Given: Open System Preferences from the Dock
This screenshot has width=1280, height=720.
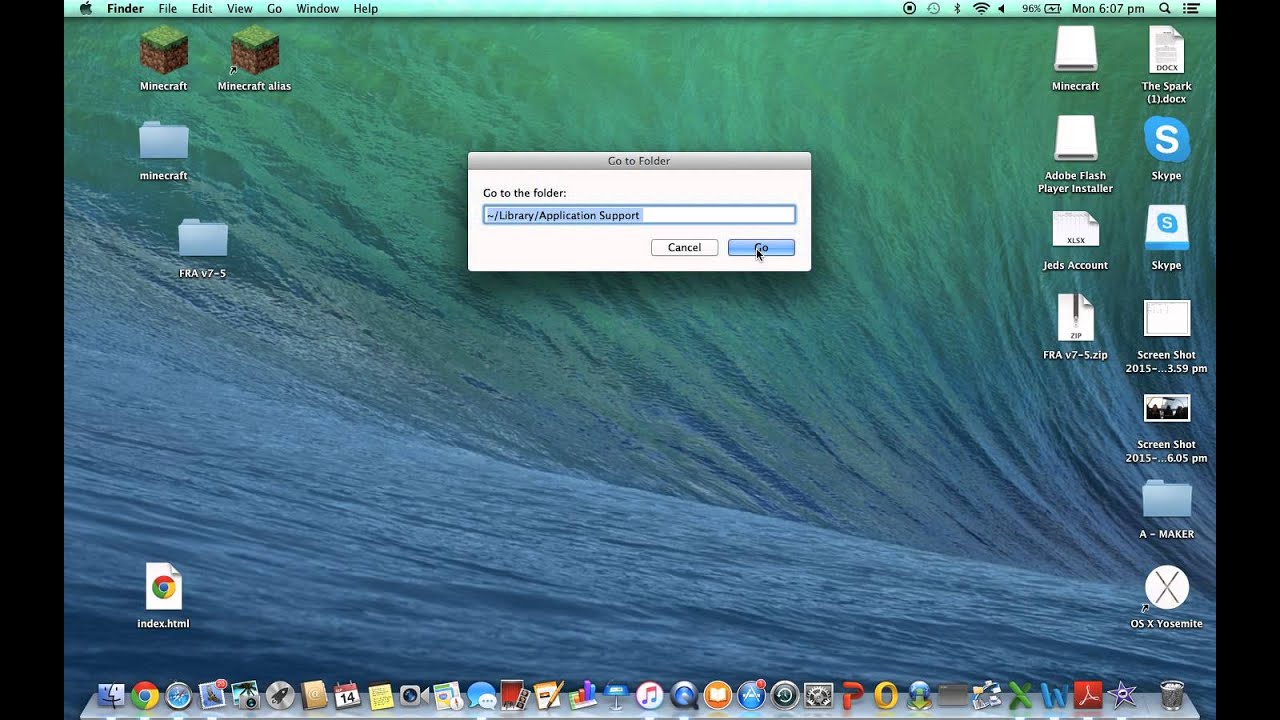Looking at the screenshot, I should coord(819,695).
